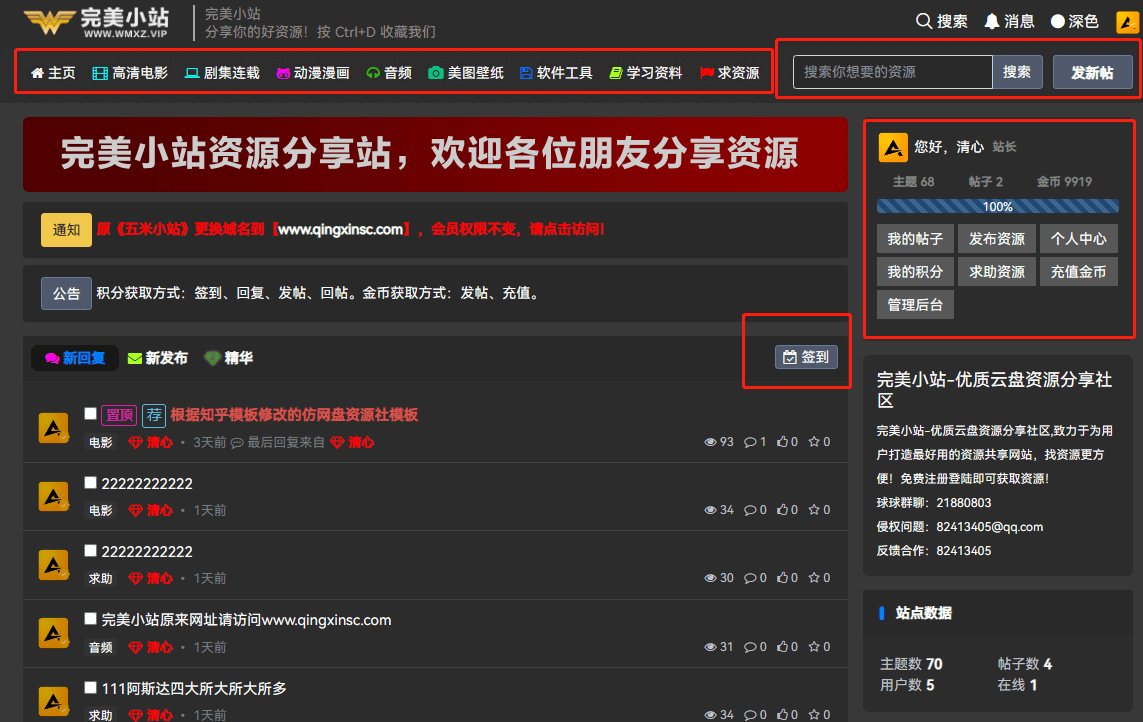Click the profile avatar next to 您好，清心
The height and width of the screenshot is (722, 1143).
click(x=892, y=147)
